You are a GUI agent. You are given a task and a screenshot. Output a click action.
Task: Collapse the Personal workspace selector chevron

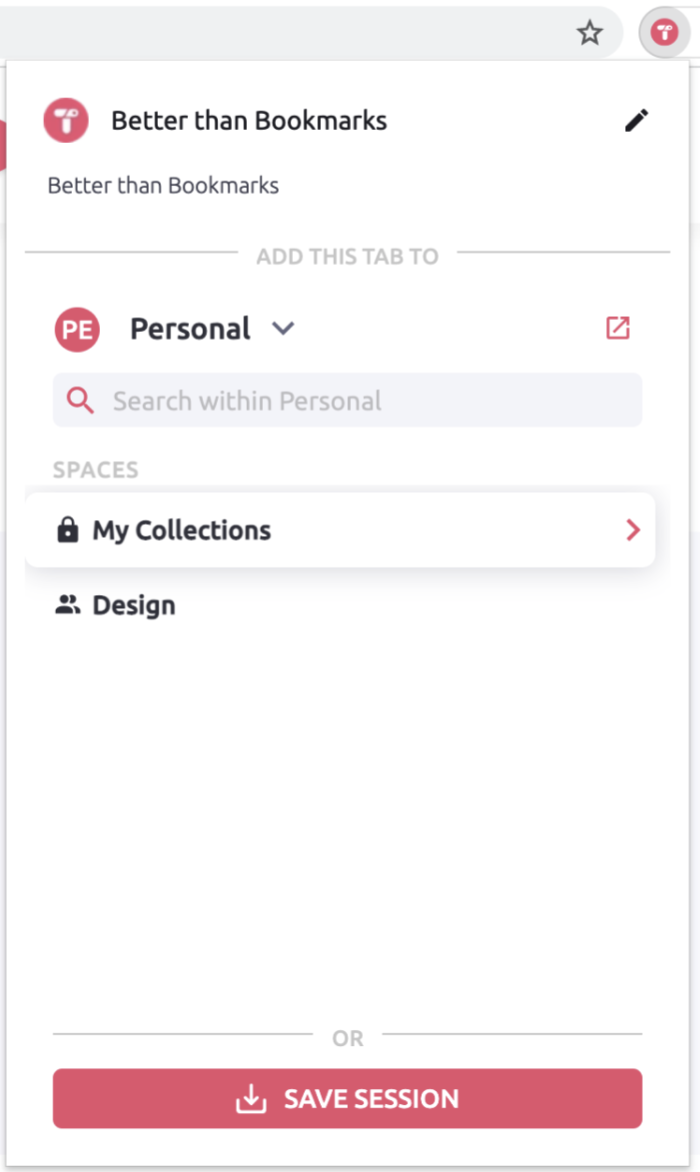[x=283, y=328]
